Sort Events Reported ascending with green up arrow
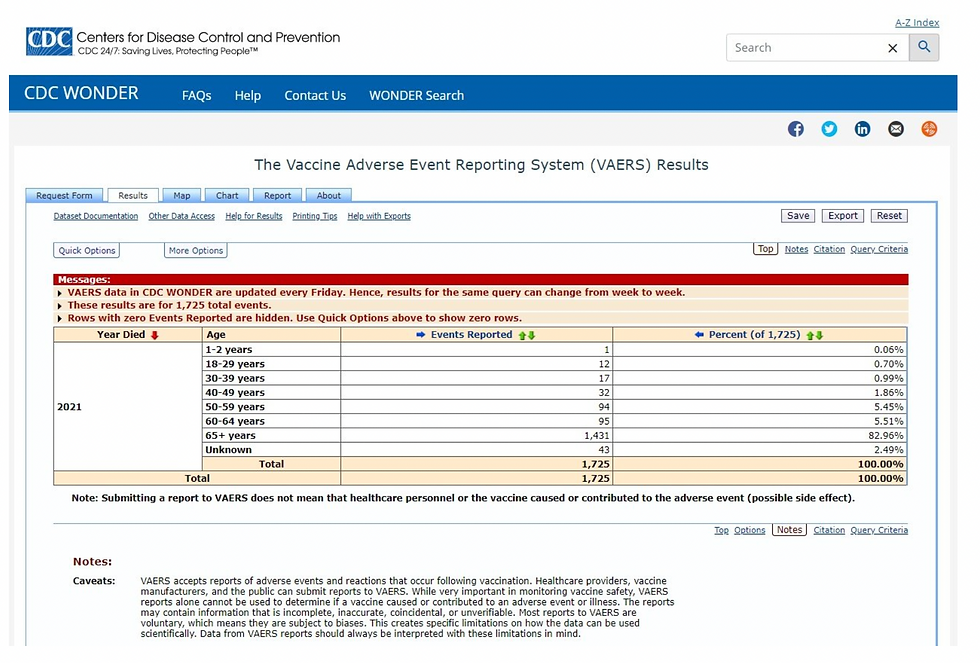This screenshot has height=663, width=980. click(x=522, y=336)
